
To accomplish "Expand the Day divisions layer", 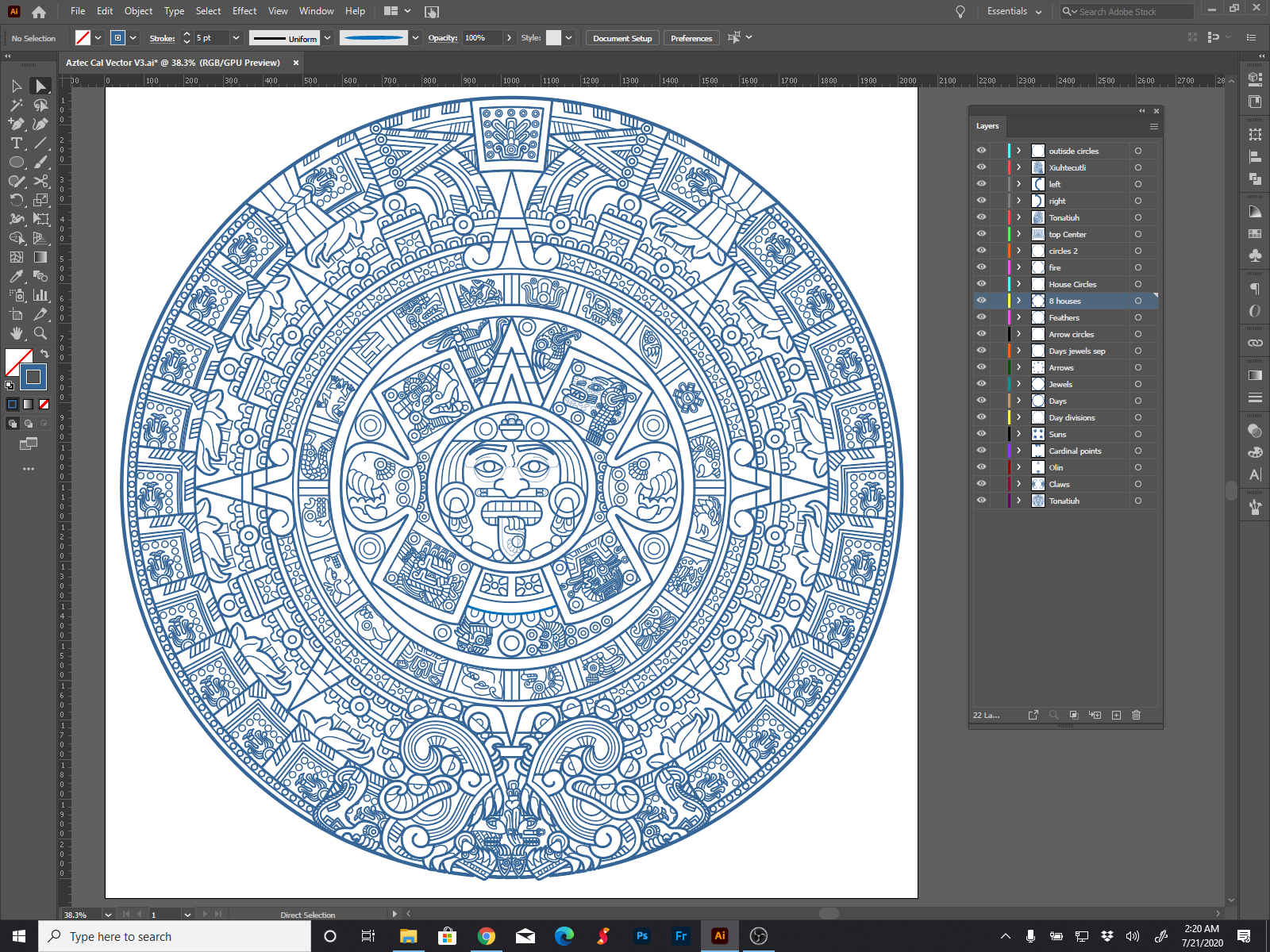I will click(x=1019, y=417).
